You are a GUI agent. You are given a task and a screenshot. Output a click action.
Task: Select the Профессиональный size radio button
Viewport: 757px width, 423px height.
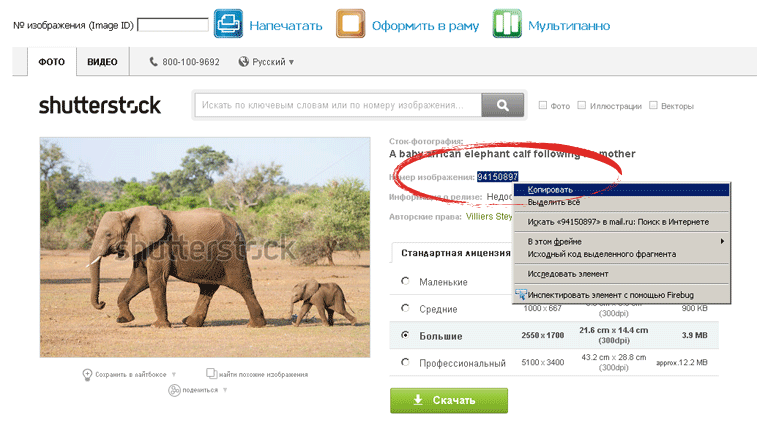click(405, 362)
